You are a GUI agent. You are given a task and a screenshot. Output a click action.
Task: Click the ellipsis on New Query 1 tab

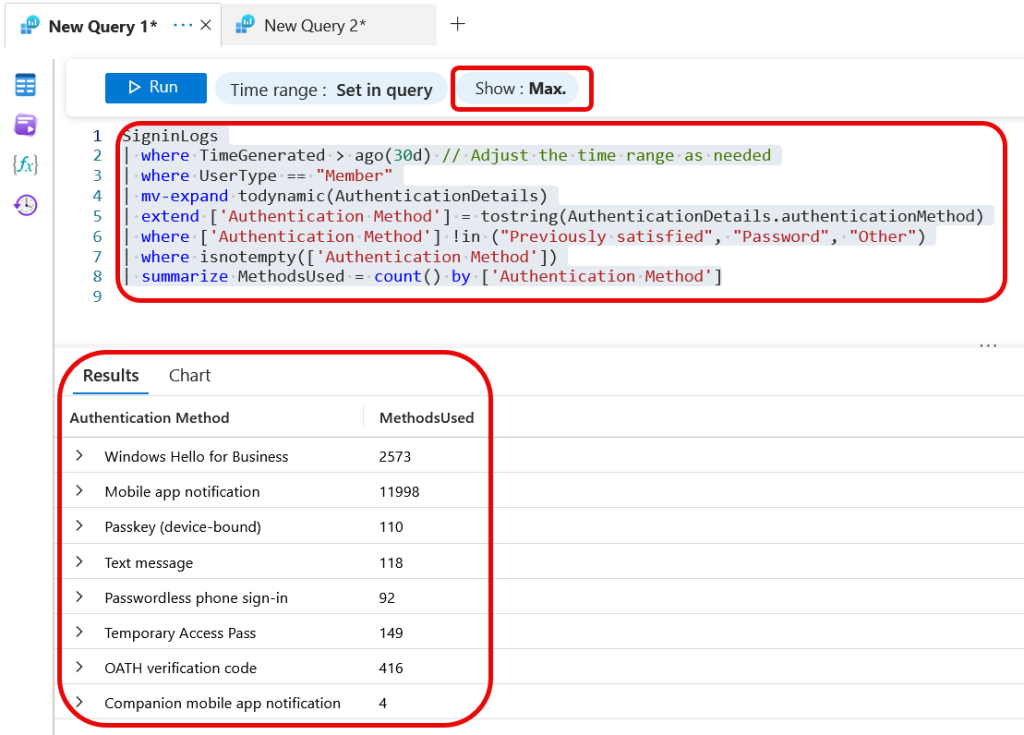tap(183, 25)
